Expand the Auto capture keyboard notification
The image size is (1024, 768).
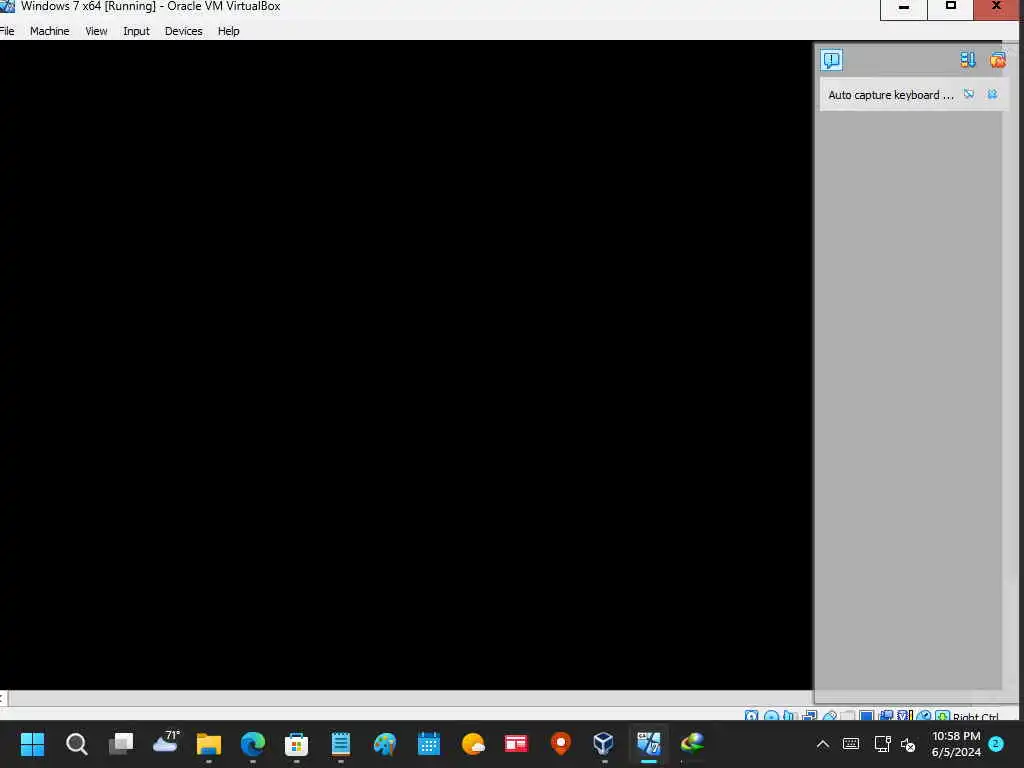point(891,95)
